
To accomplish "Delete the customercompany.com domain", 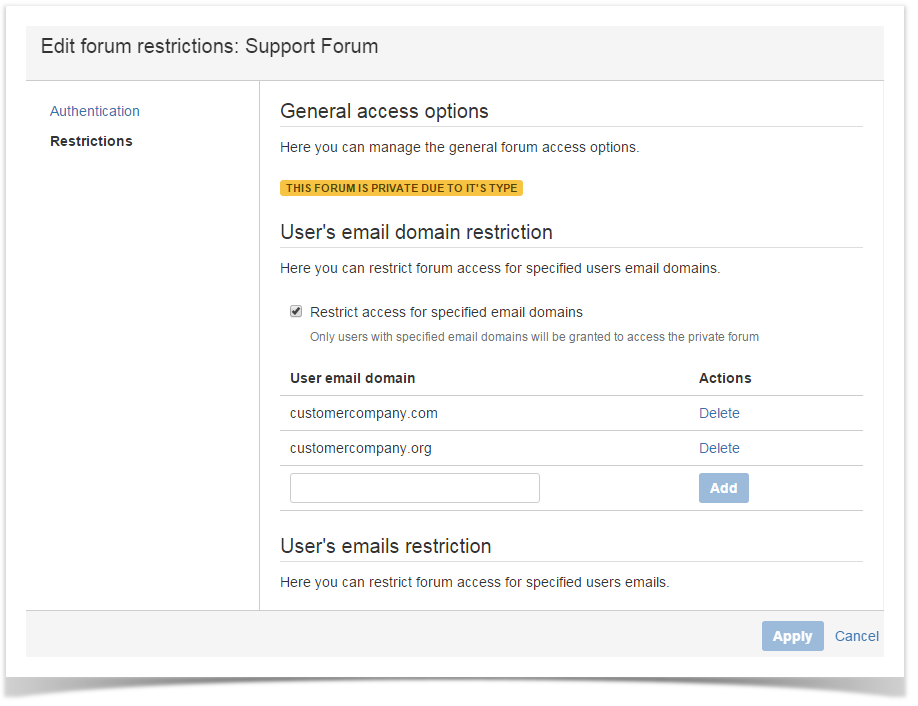I will click(719, 413).
